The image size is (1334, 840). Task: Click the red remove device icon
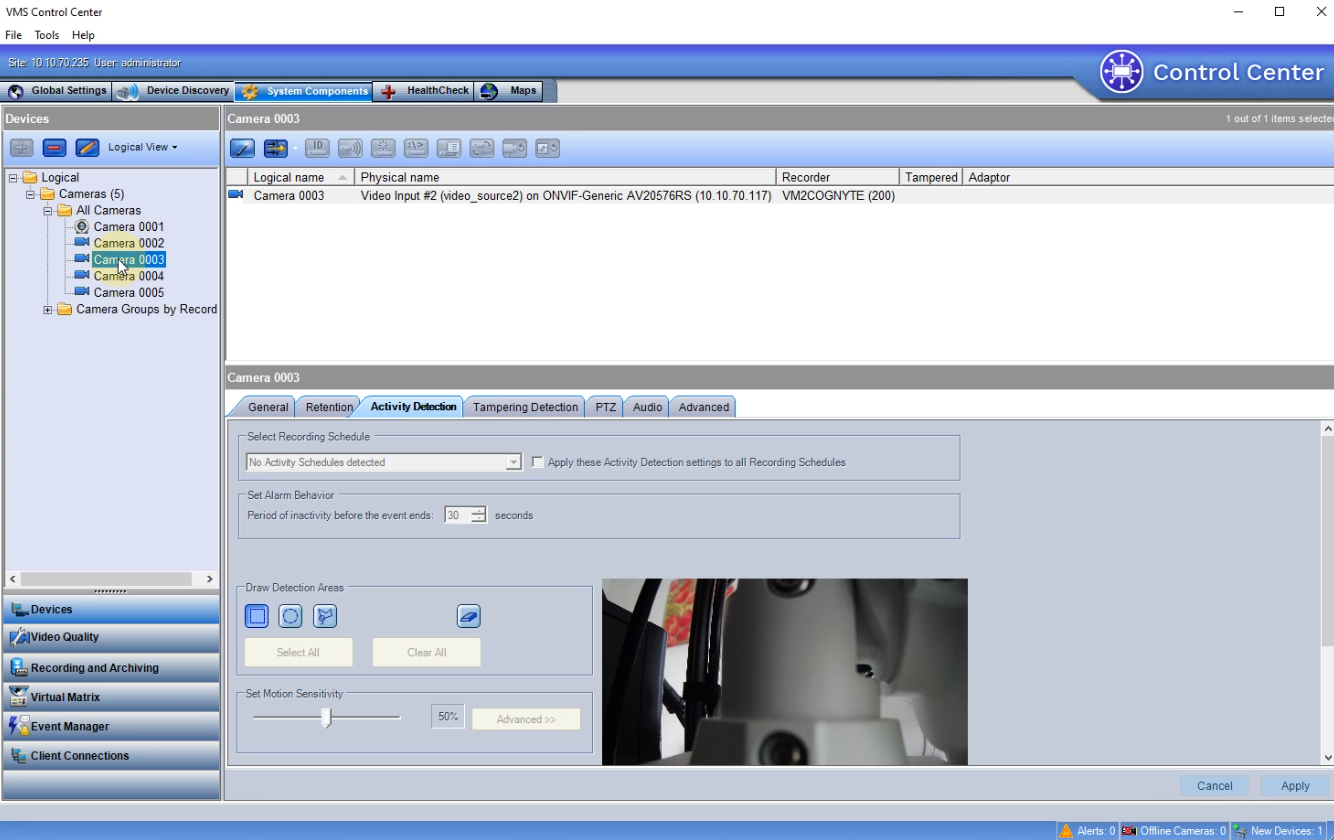click(55, 147)
